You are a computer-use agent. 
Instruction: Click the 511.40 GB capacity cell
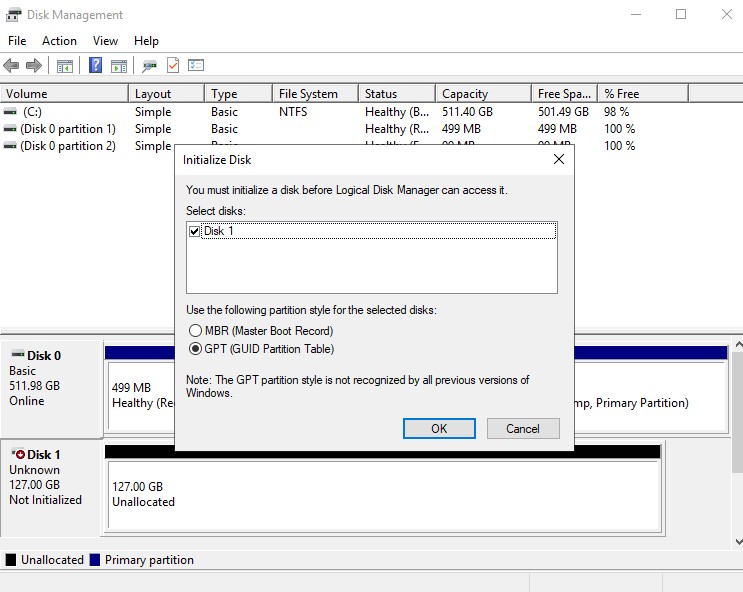(x=467, y=112)
